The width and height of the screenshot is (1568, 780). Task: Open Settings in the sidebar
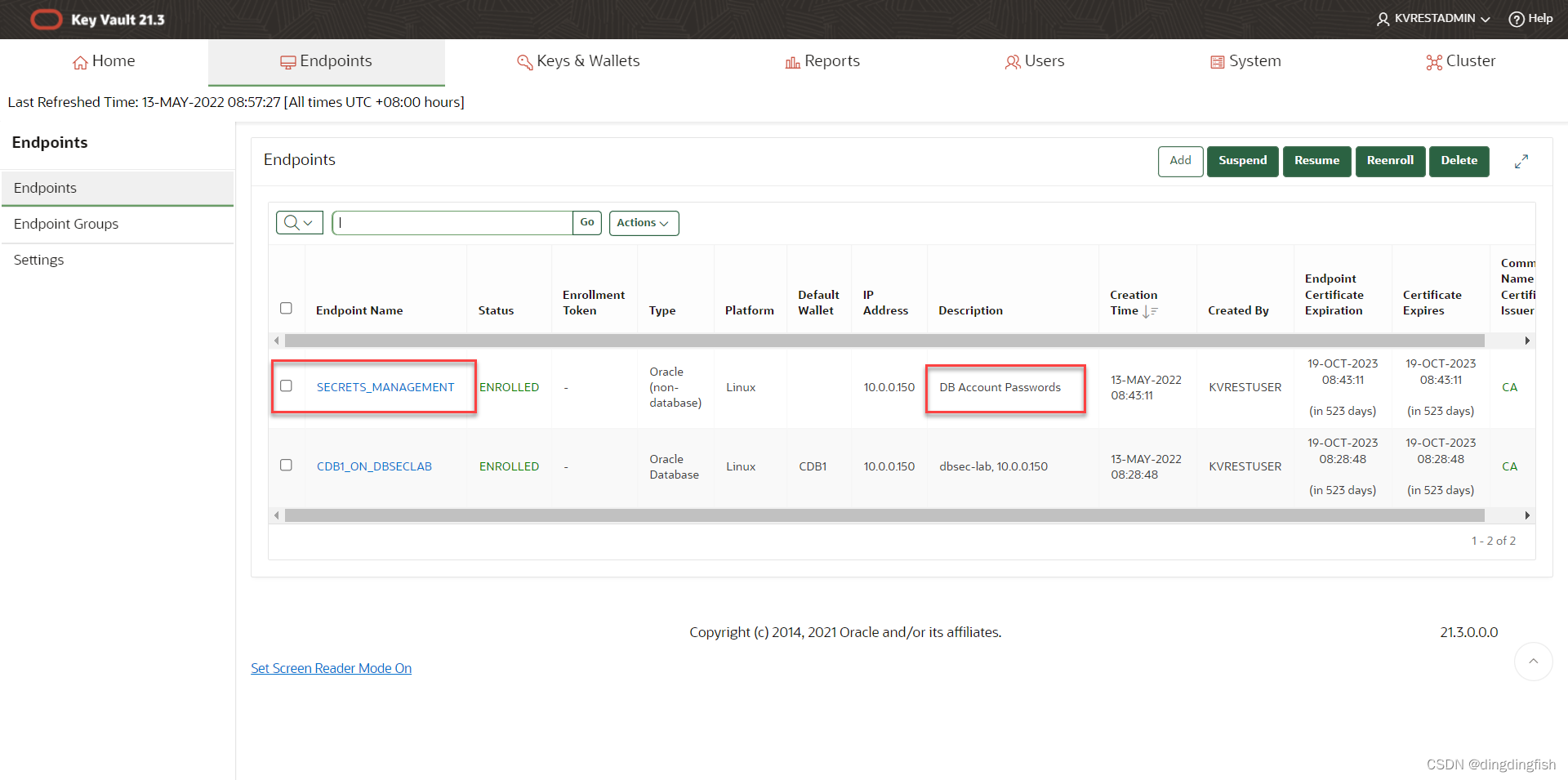pos(118,260)
